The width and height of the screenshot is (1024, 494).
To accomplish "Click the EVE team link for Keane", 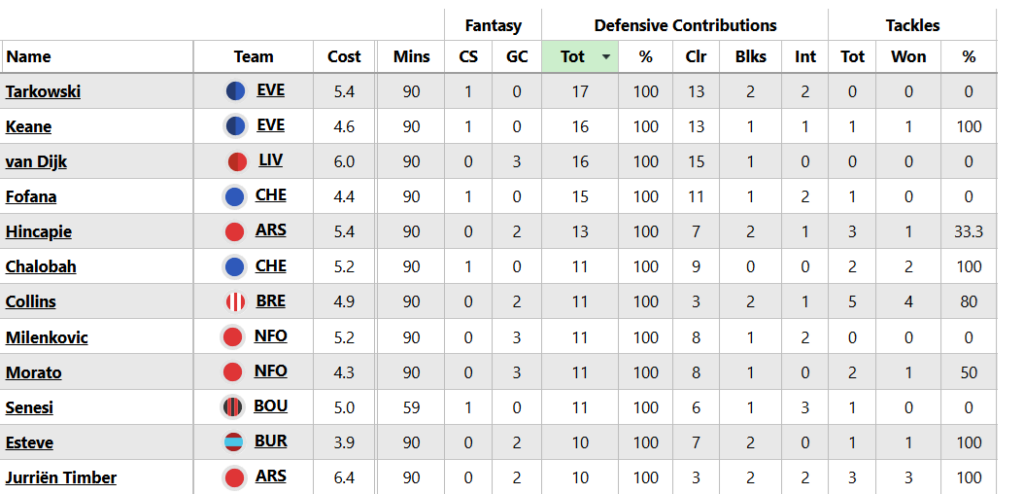I will (x=270, y=126).
